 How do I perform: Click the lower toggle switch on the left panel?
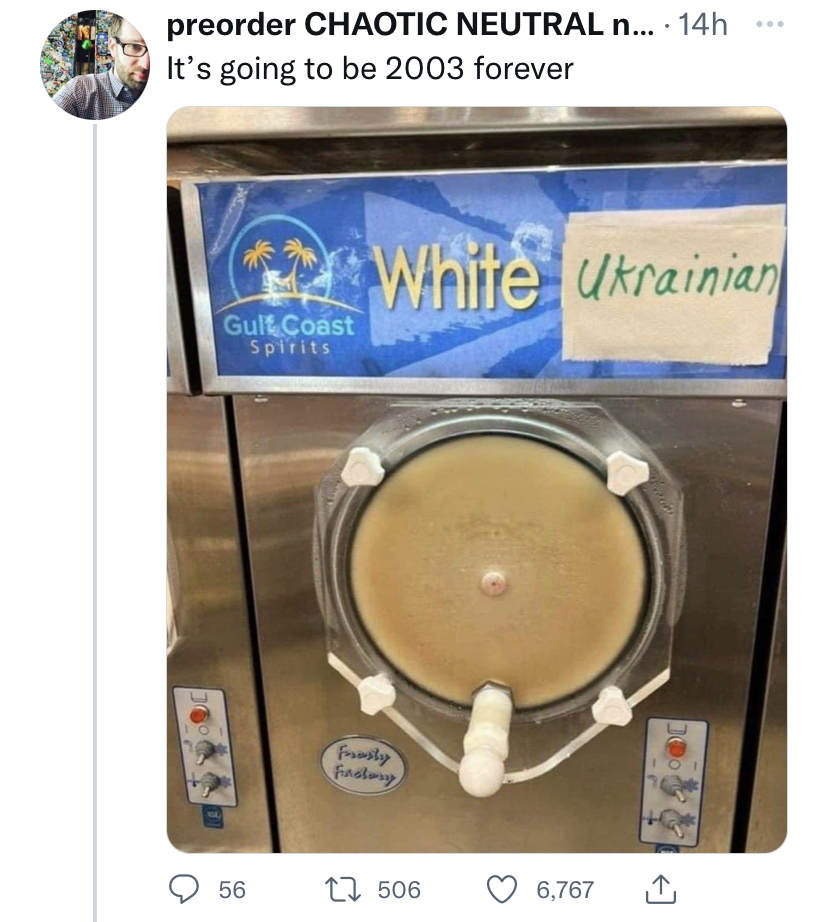click(208, 783)
